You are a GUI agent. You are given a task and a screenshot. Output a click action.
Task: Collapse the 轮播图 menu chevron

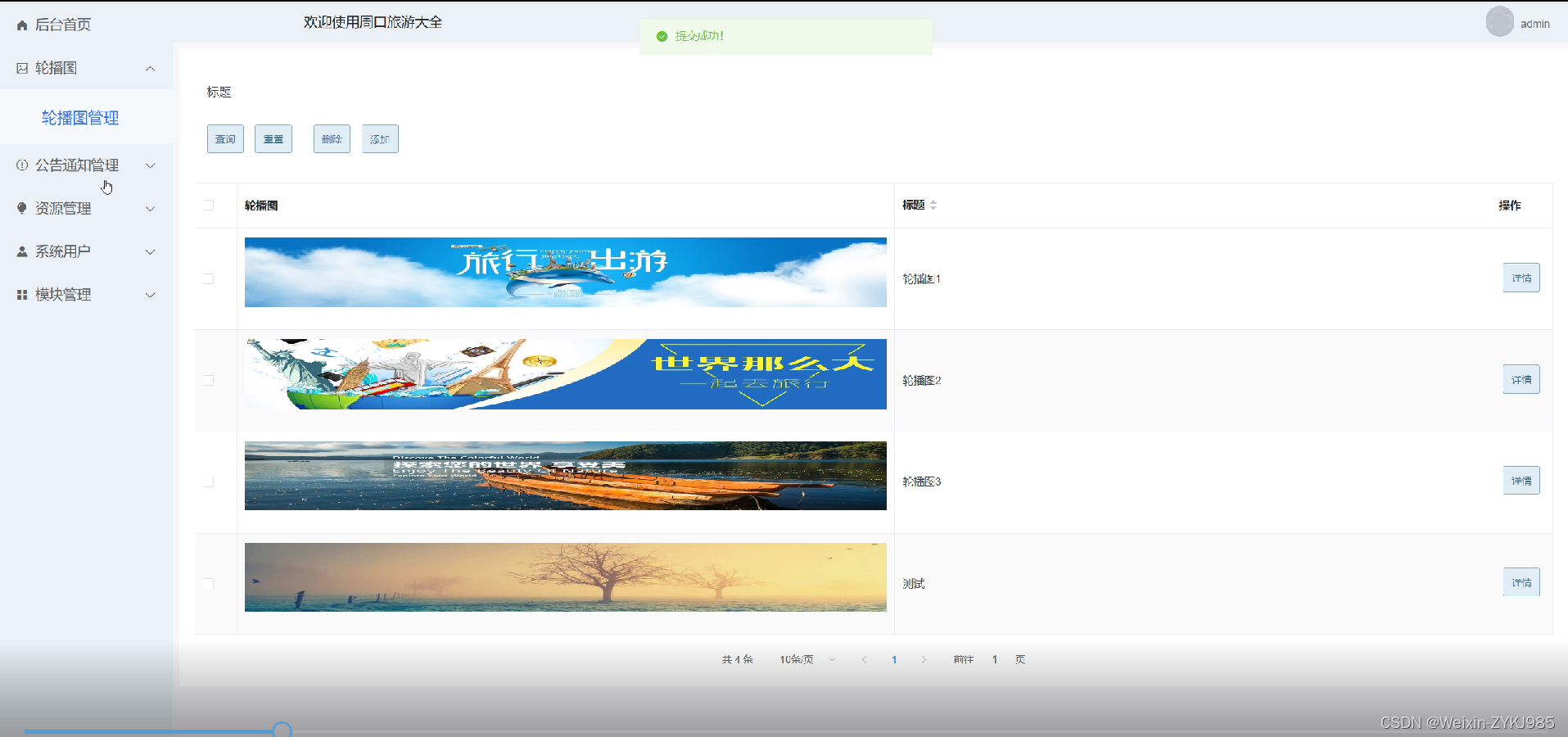pos(150,68)
